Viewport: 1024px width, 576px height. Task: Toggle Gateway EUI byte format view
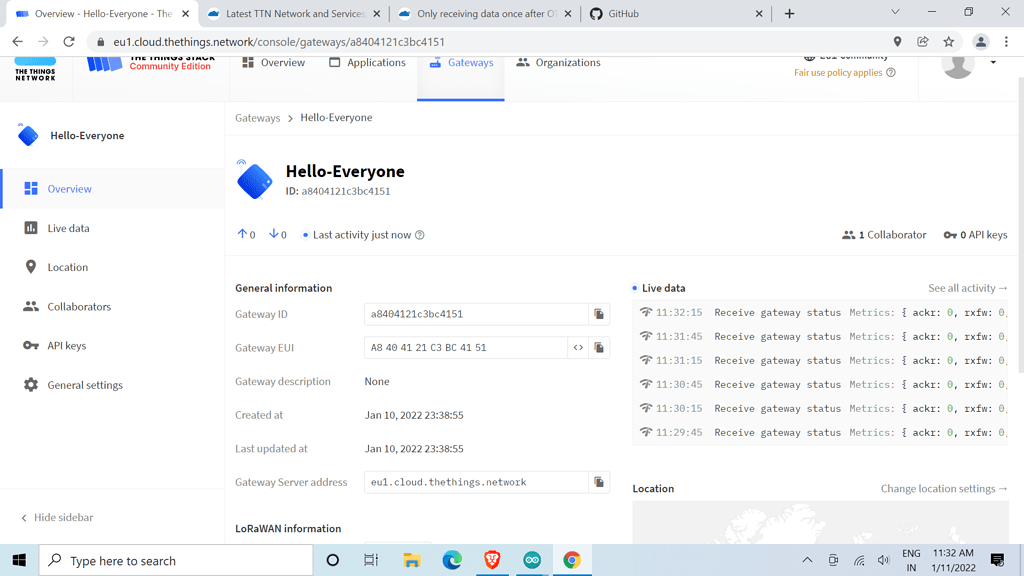click(x=578, y=348)
